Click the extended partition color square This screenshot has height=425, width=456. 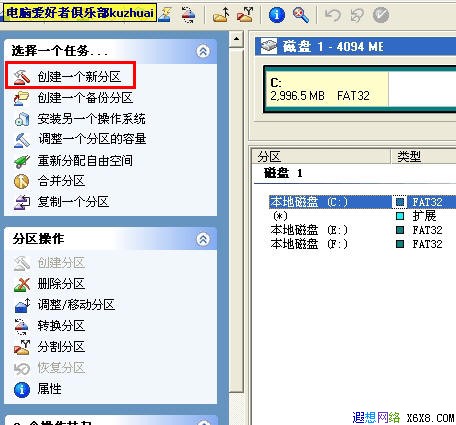[x=400, y=216]
